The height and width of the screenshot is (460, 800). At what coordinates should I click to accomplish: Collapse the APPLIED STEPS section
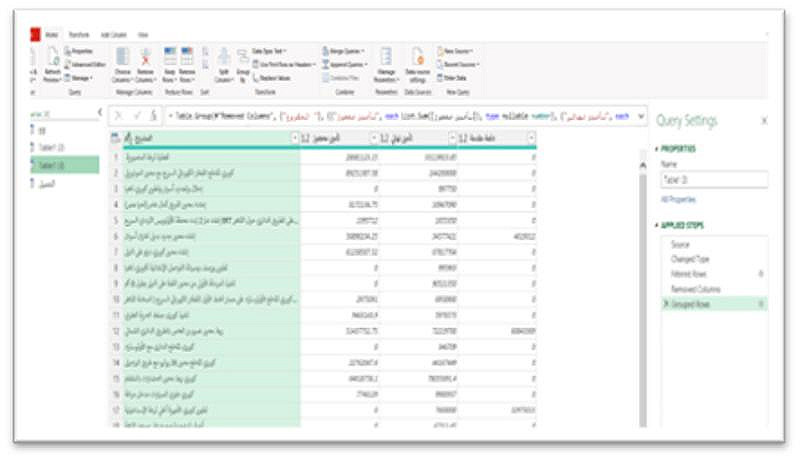pyautogui.click(x=657, y=225)
